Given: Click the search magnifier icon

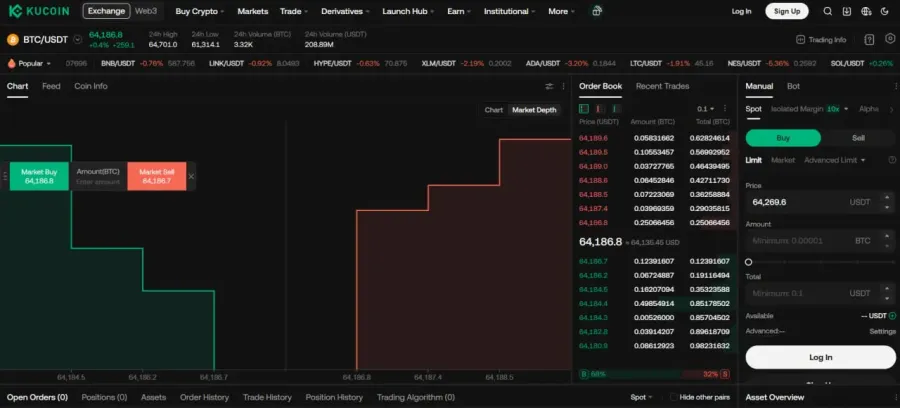Looking at the screenshot, I should (827, 11).
